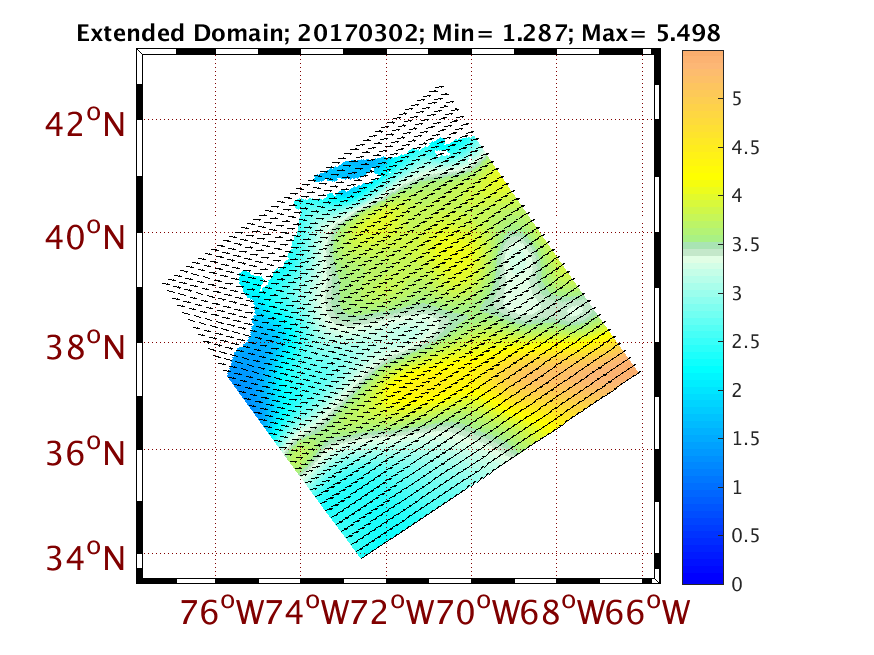
Task: Click the 34°N latitude label
Action: click(x=85, y=556)
